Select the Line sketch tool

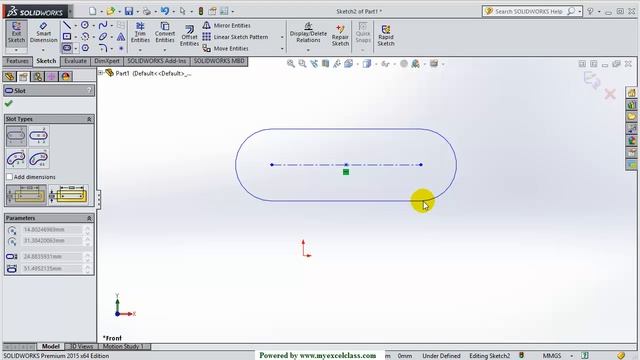pyautogui.click(x=67, y=25)
